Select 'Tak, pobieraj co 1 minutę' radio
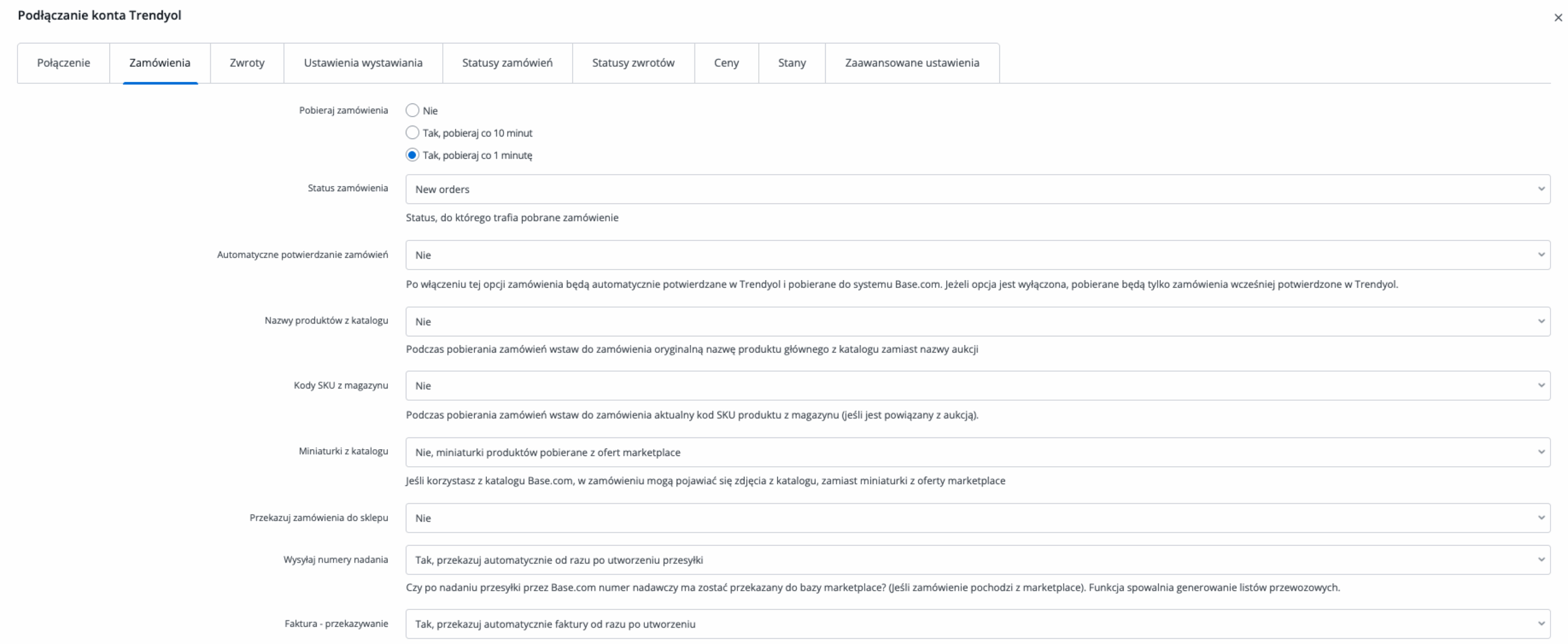 coord(412,155)
